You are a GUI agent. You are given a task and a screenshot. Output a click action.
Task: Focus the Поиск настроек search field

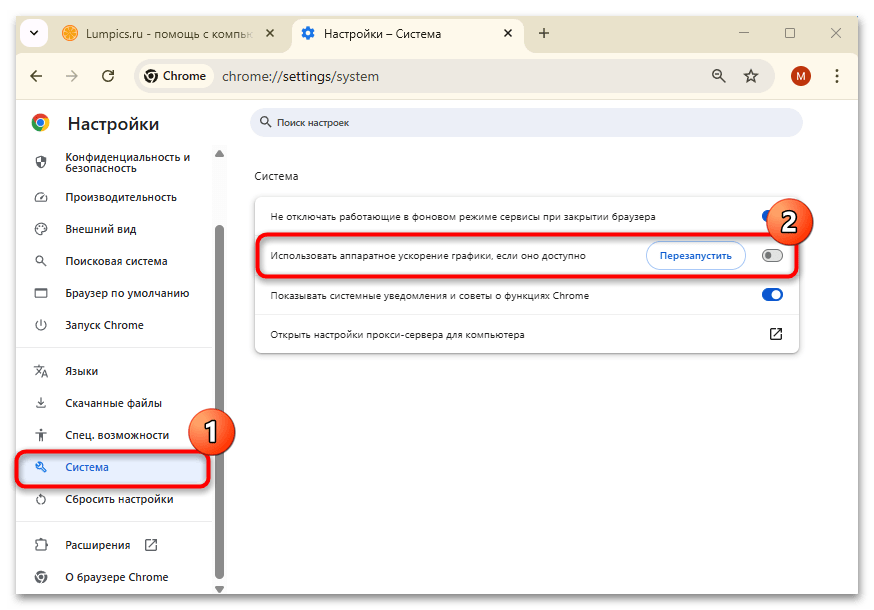coord(526,123)
